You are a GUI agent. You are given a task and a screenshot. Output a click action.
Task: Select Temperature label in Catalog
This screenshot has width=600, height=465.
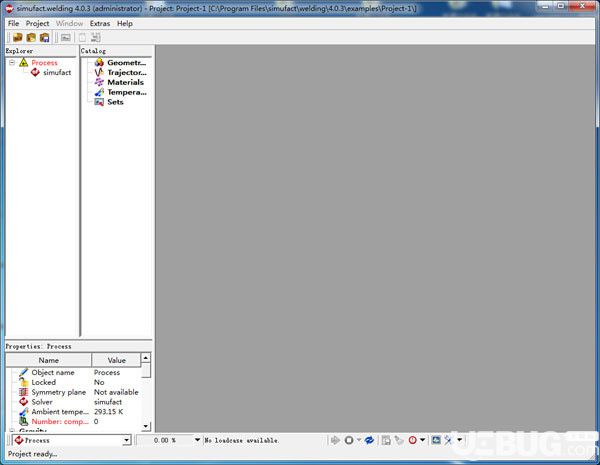click(x=127, y=92)
